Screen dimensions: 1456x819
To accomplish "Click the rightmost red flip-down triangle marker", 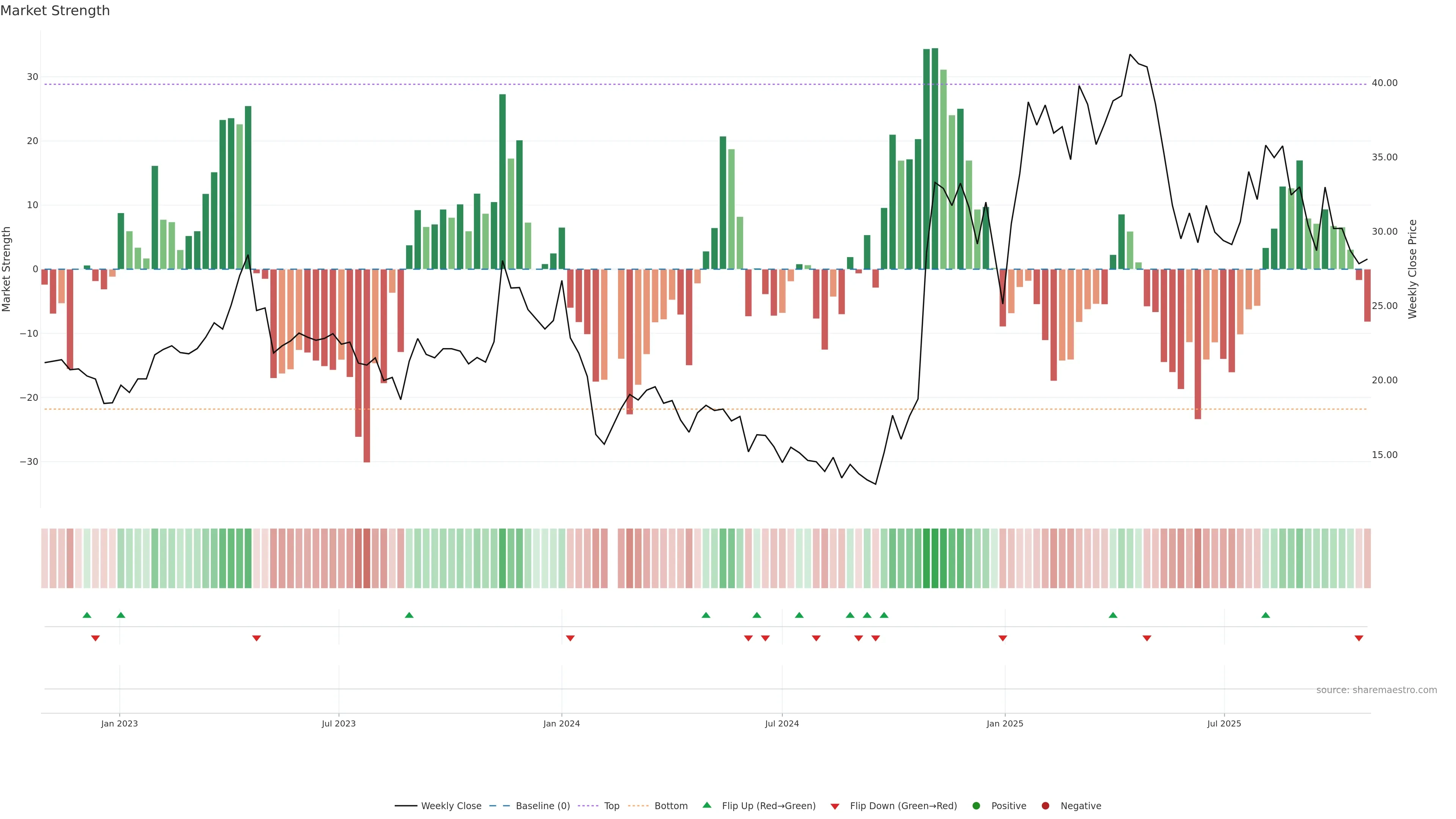I will (x=1359, y=638).
